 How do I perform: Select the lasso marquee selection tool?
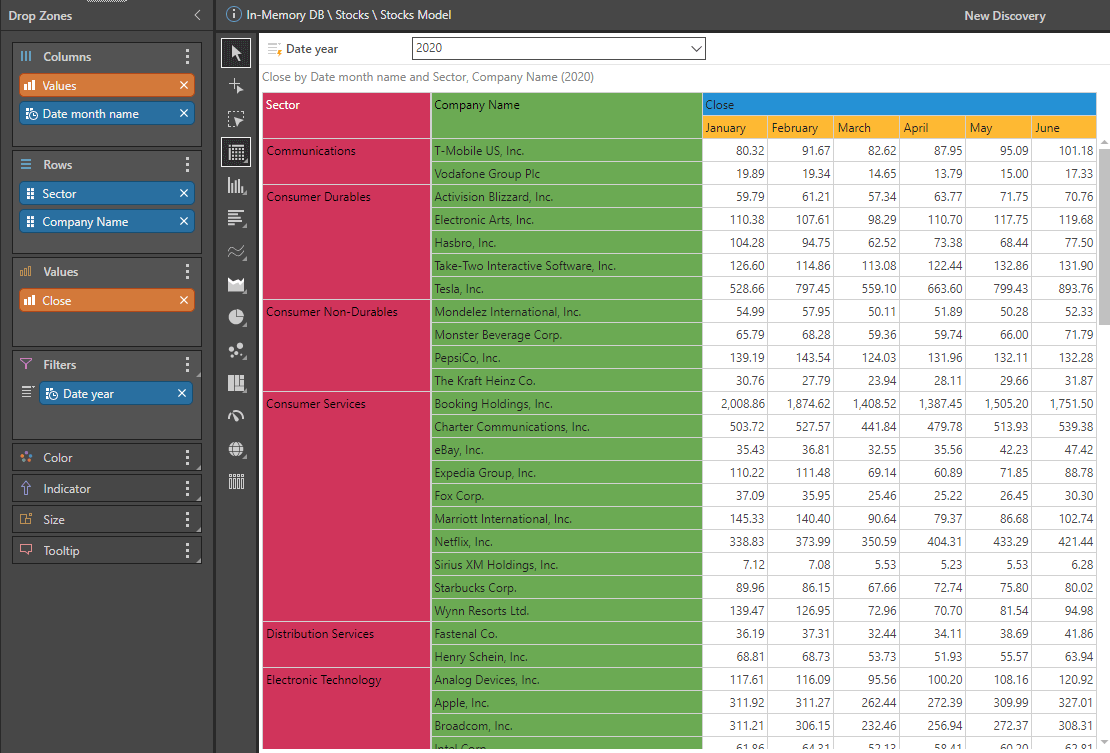(236, 119)
